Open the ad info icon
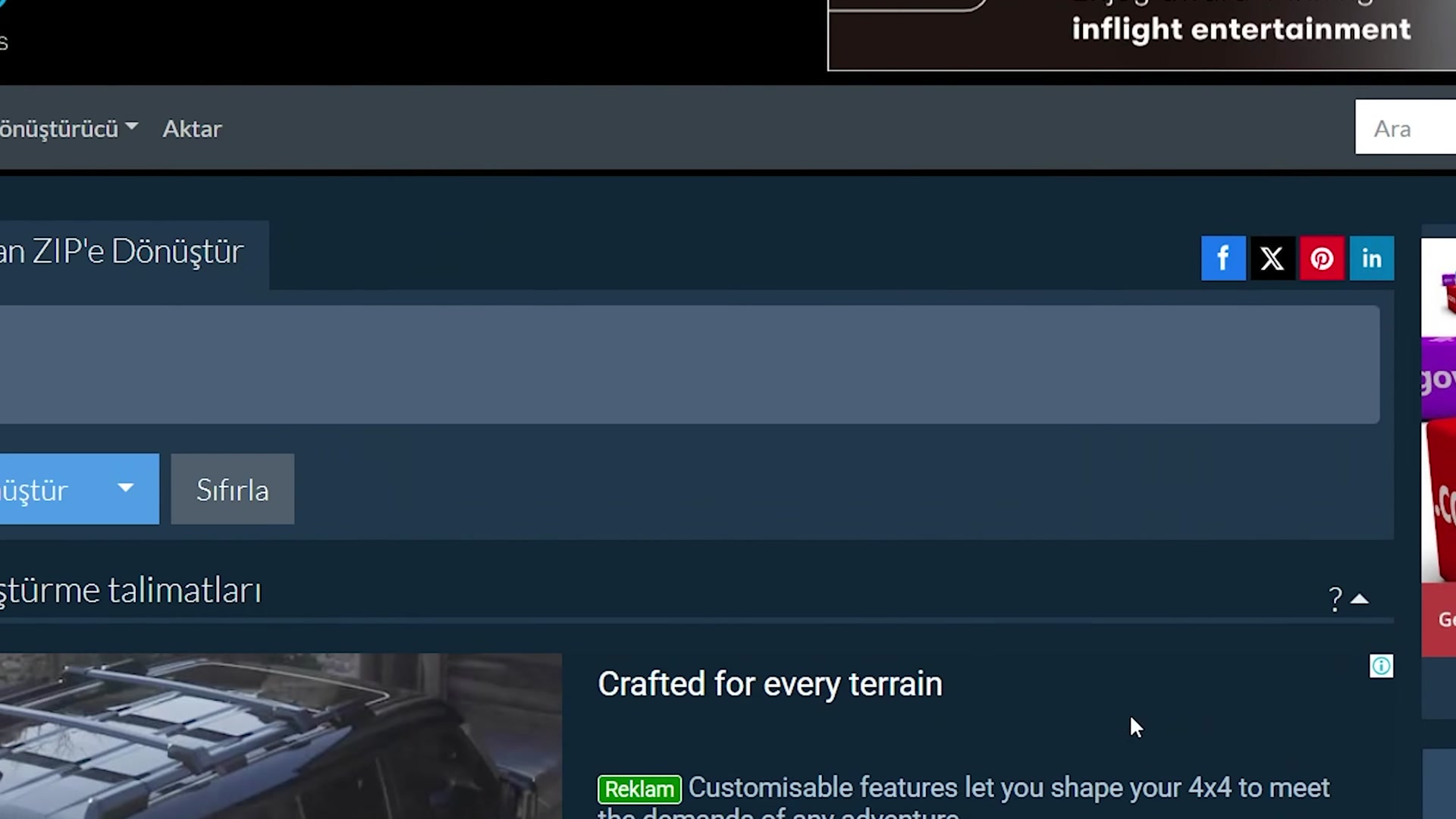The image size is (1456, 819). [x=1381, y=666]
